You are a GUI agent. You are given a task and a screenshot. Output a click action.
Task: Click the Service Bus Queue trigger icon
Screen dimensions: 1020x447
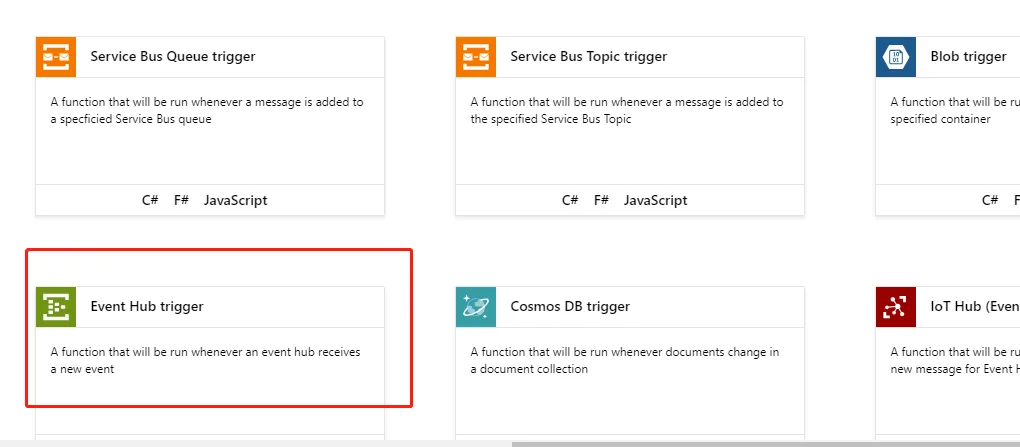point(56,57)
